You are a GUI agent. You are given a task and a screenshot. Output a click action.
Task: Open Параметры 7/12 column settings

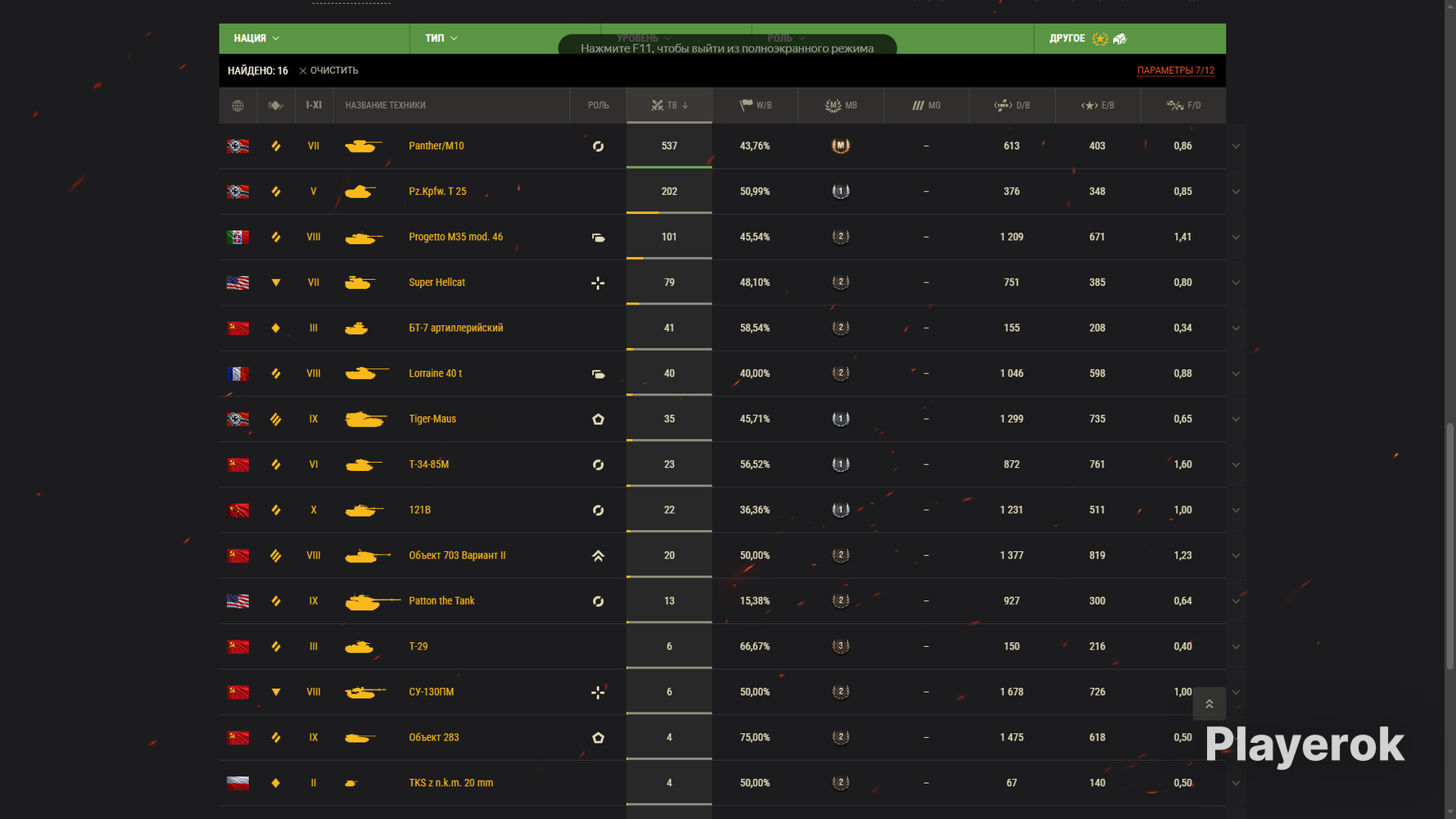point(1175,70)
